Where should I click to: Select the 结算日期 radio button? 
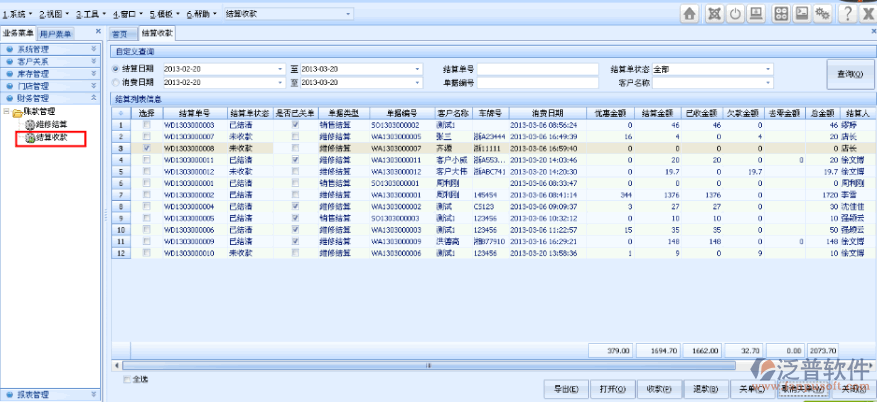[117, 69]
